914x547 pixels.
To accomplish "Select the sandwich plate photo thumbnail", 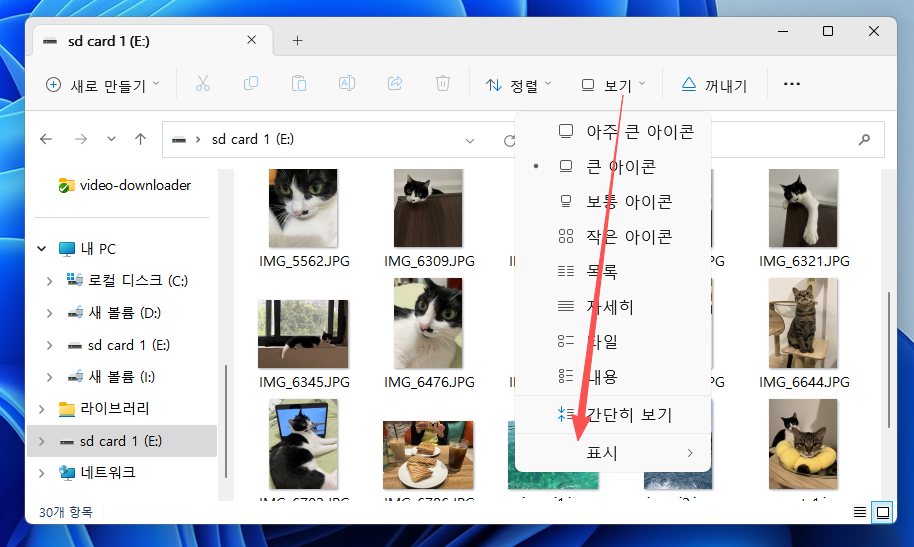I will click(428, 455).
